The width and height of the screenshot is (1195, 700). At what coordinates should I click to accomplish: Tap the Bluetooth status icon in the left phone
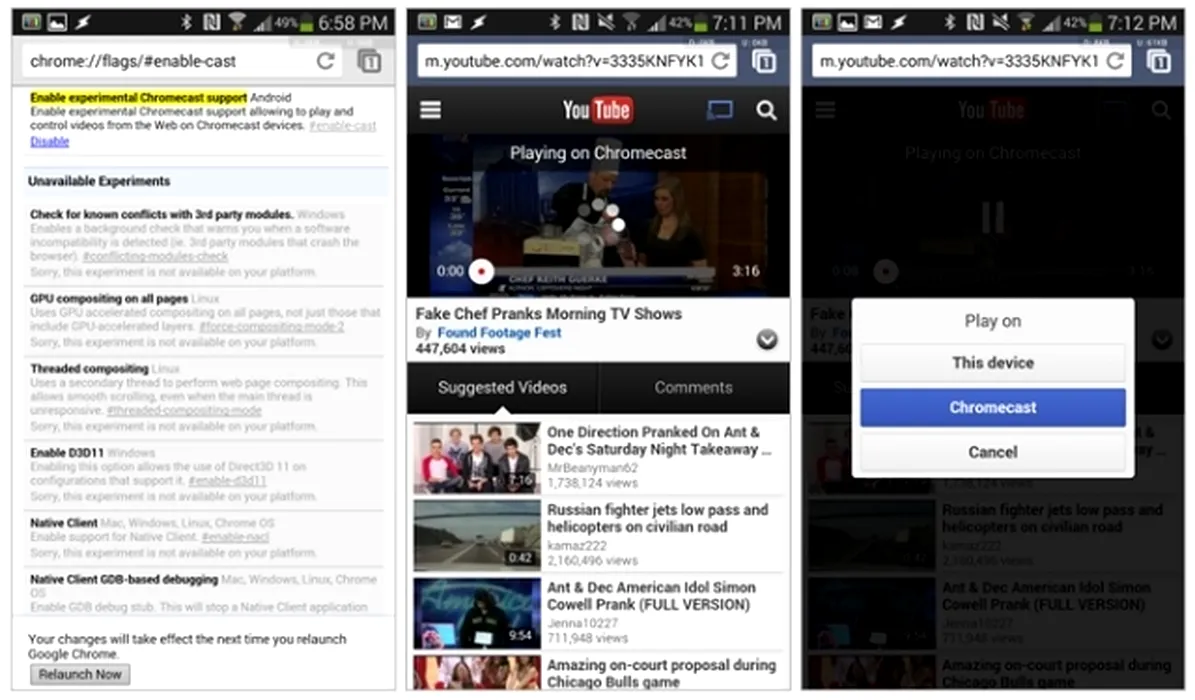coord(187,22)
